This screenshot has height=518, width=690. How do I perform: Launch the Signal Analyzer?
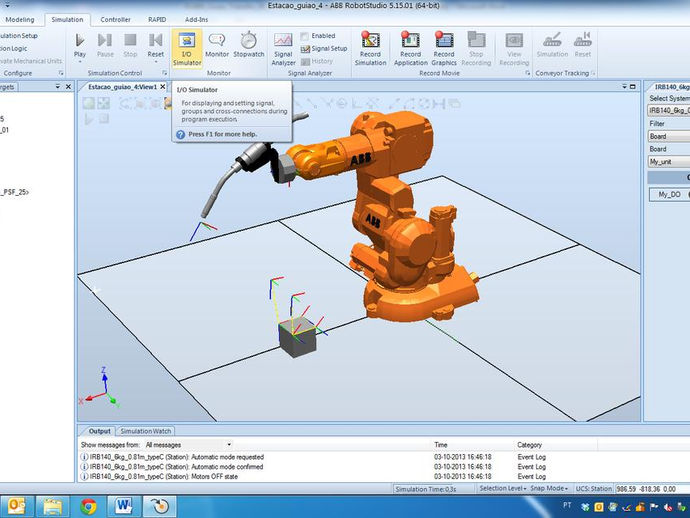[283, 49]
